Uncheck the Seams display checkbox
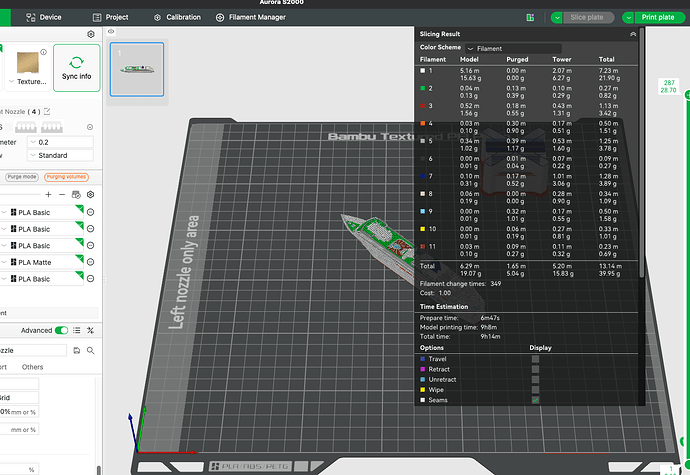 tap(535, 400)
